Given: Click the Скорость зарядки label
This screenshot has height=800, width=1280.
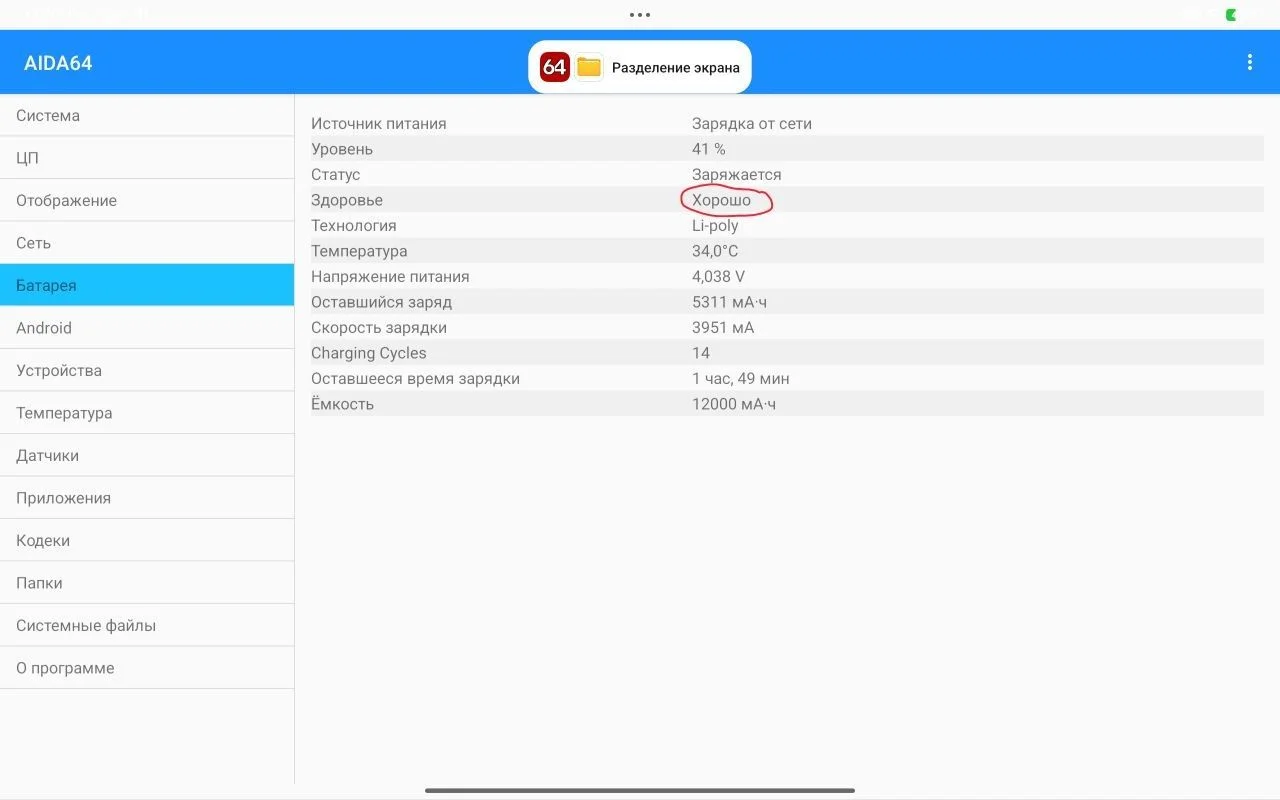Looking at the screenshot, I should tap(379, 328).
